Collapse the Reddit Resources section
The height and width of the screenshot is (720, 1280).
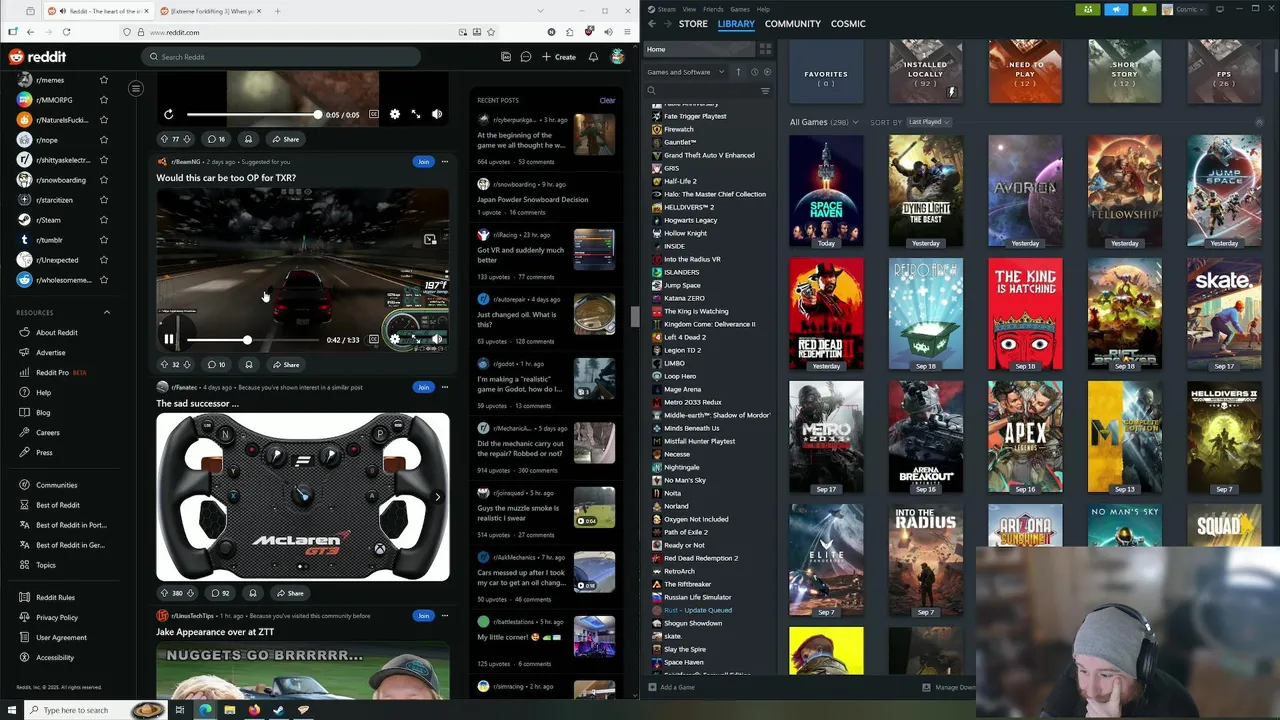[x=107, y=312]
